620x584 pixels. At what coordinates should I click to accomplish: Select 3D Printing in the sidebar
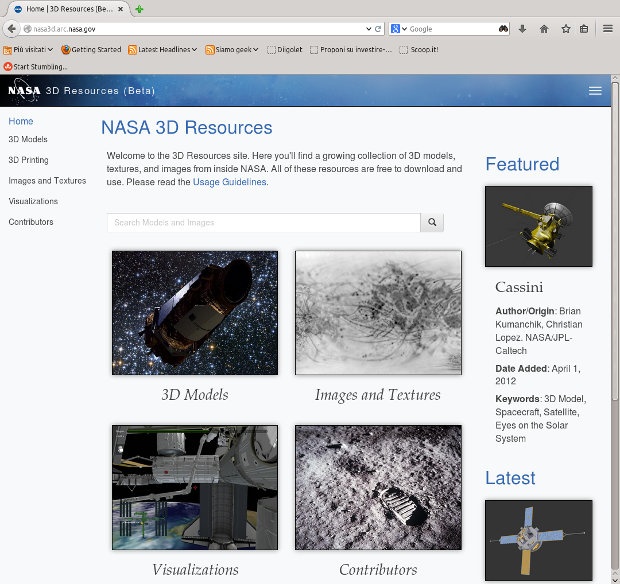(28, 160)
